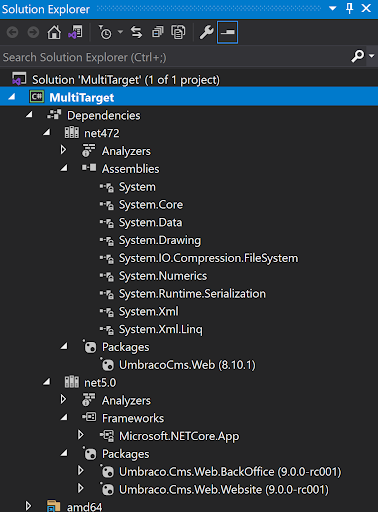Pin the Solution Explorer (auto hide)
The width and height of the screenshot is (378, 512).
349,9
